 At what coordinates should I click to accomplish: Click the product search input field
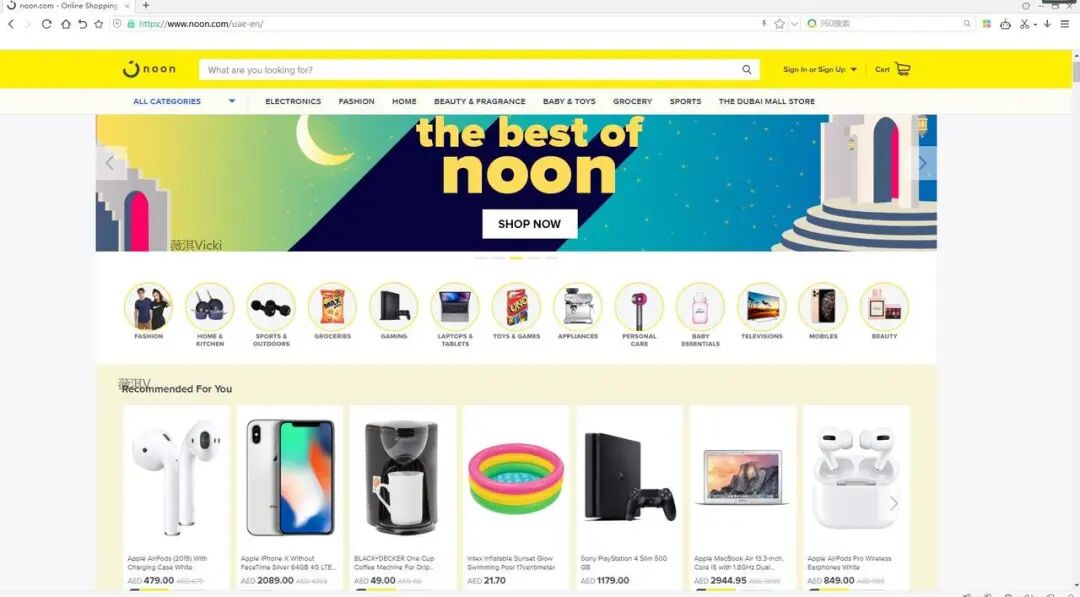click(x=468, y=70)
